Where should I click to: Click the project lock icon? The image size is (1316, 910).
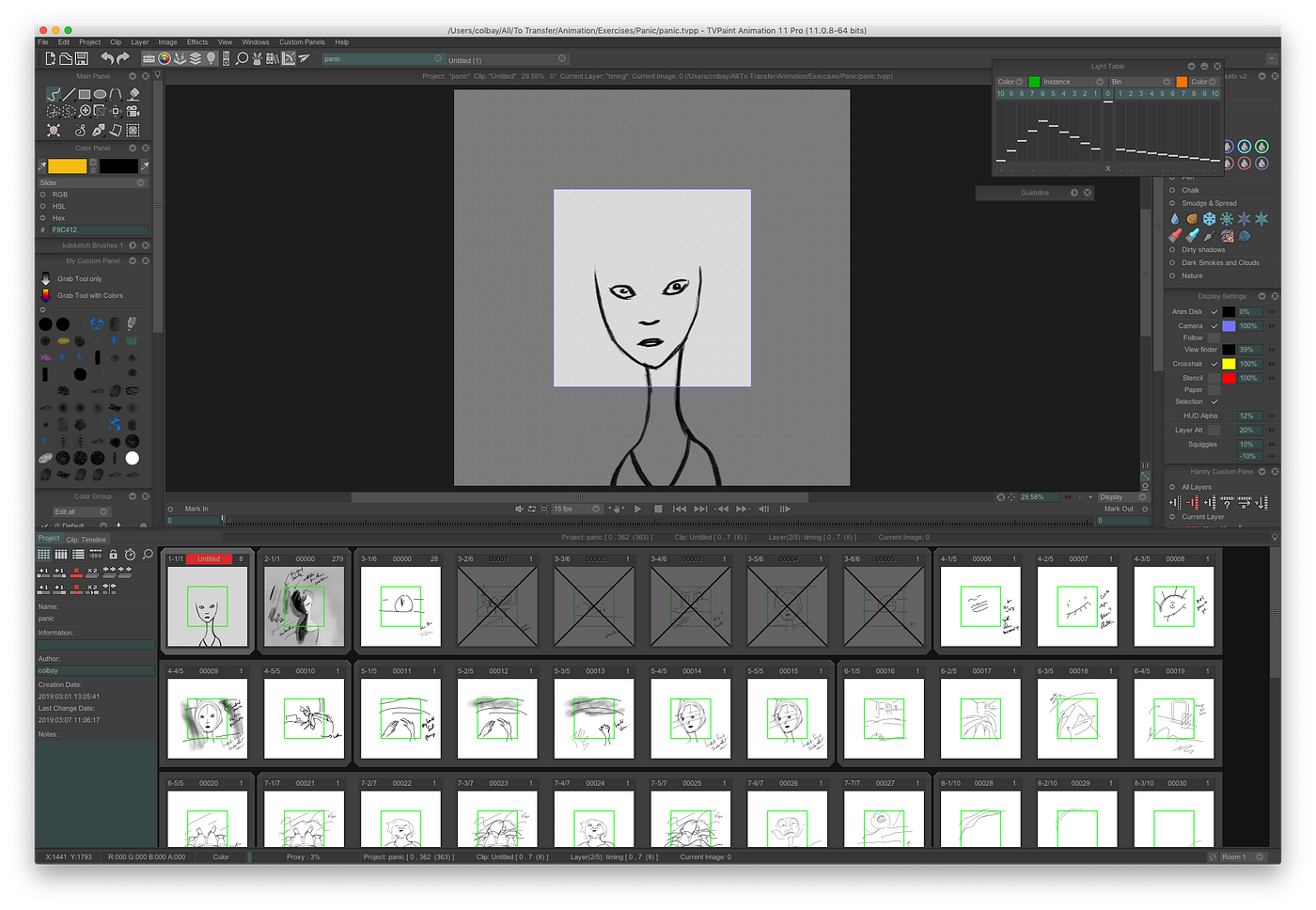point(114,555)
